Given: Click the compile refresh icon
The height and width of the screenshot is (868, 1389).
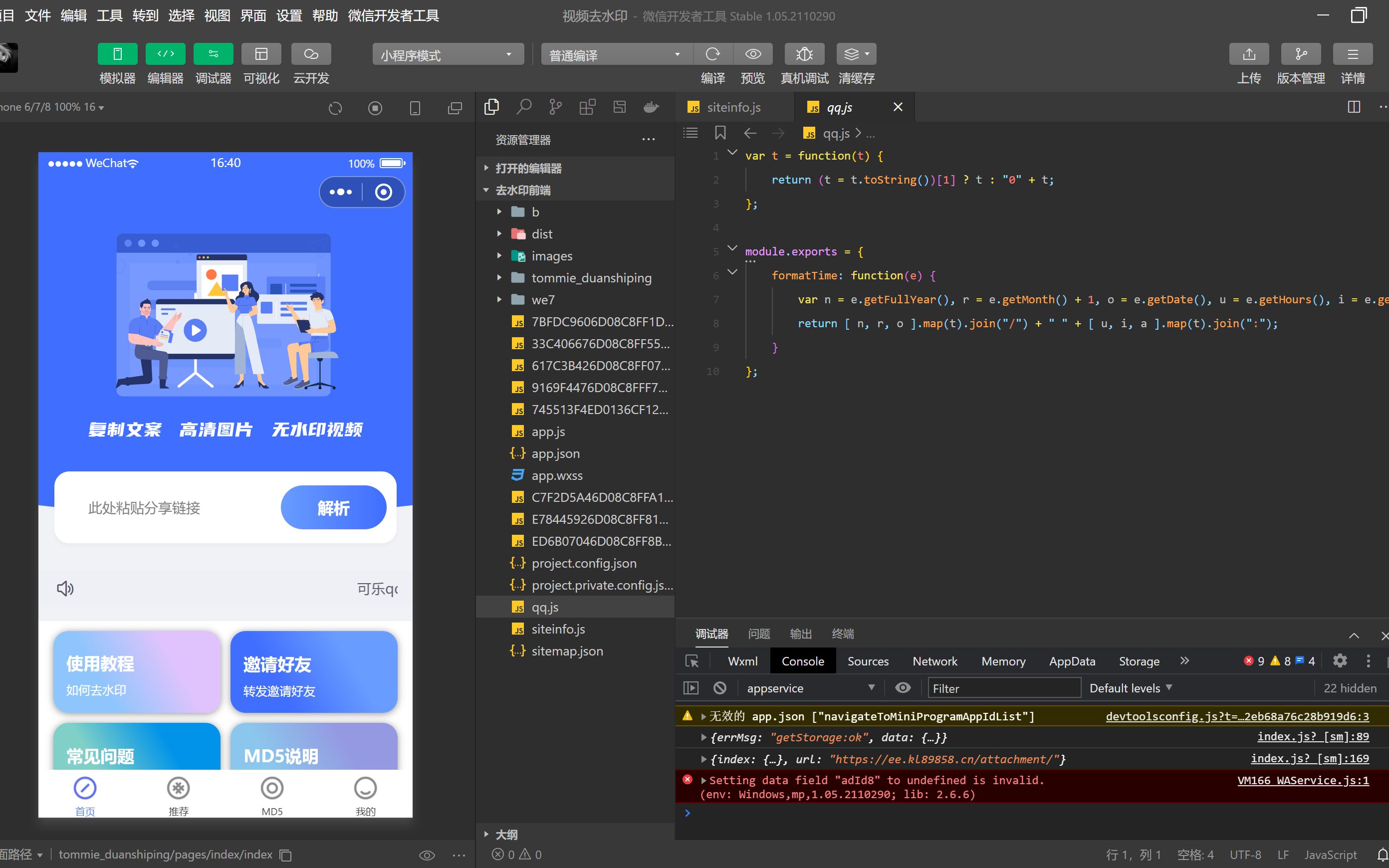Looking at the screenshot, I should click(x=713, y=54).
